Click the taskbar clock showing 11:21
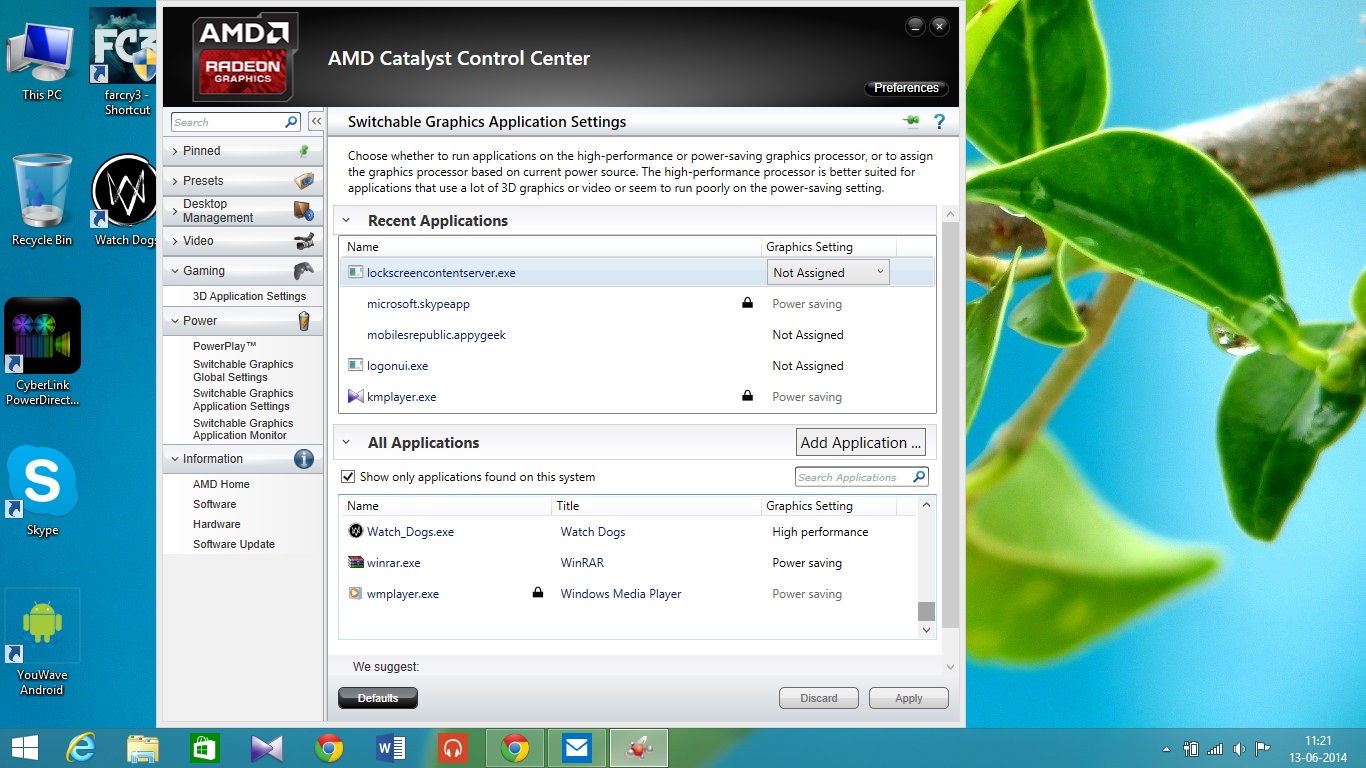Image resolution: width=1366 pixels, height=768 pixels. [1318, 741]
